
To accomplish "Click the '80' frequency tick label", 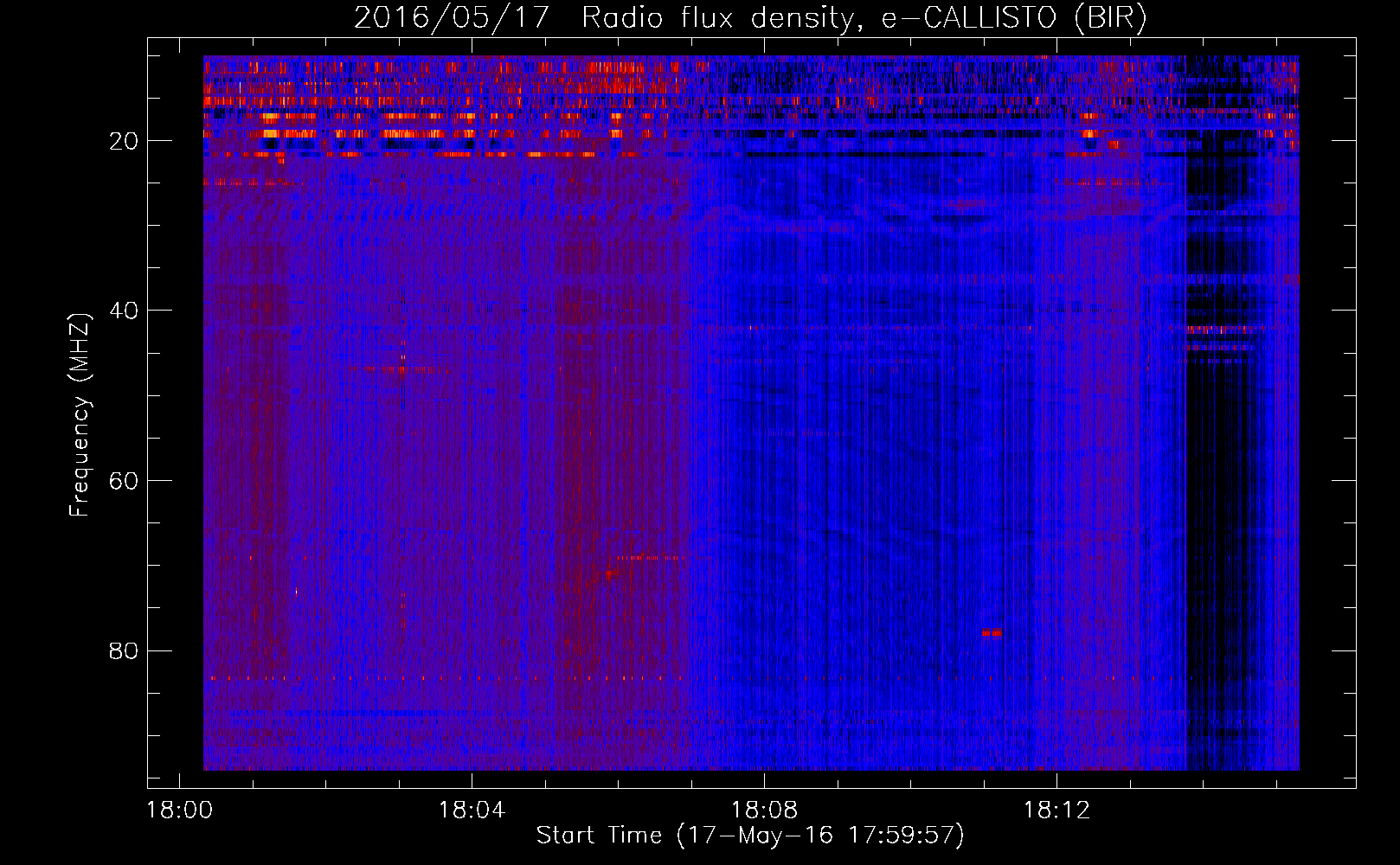I will pyautogui.click(x=125, y=650).
